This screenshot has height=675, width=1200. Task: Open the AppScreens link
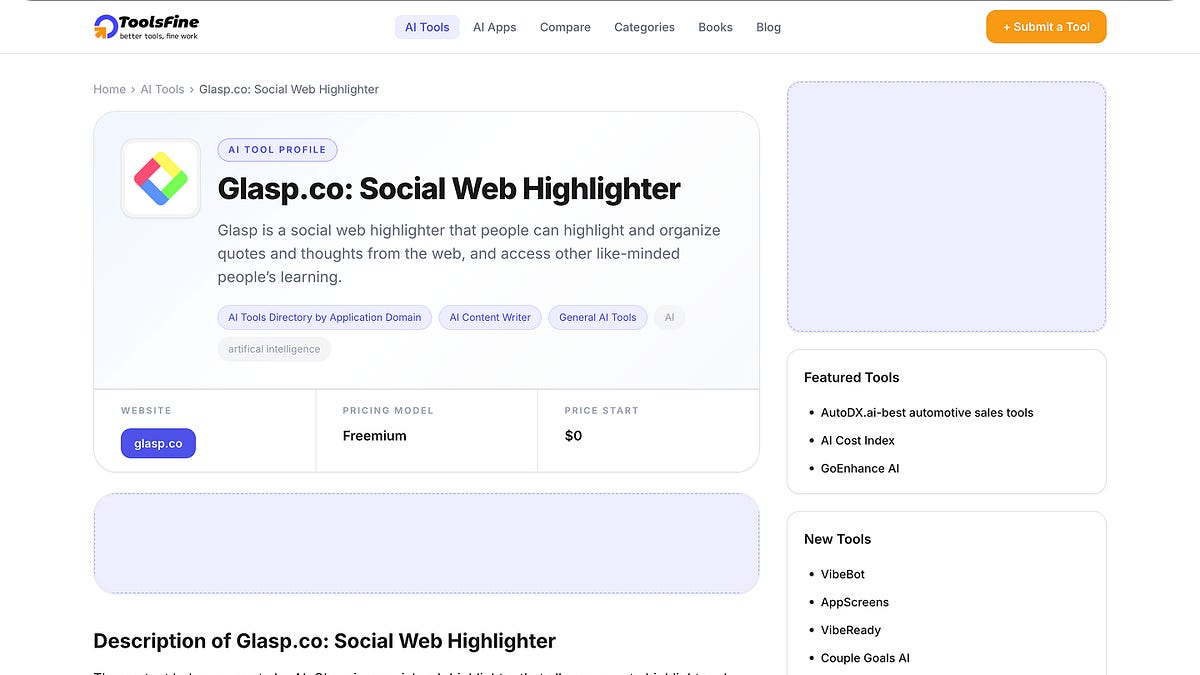tap(855, 602)
